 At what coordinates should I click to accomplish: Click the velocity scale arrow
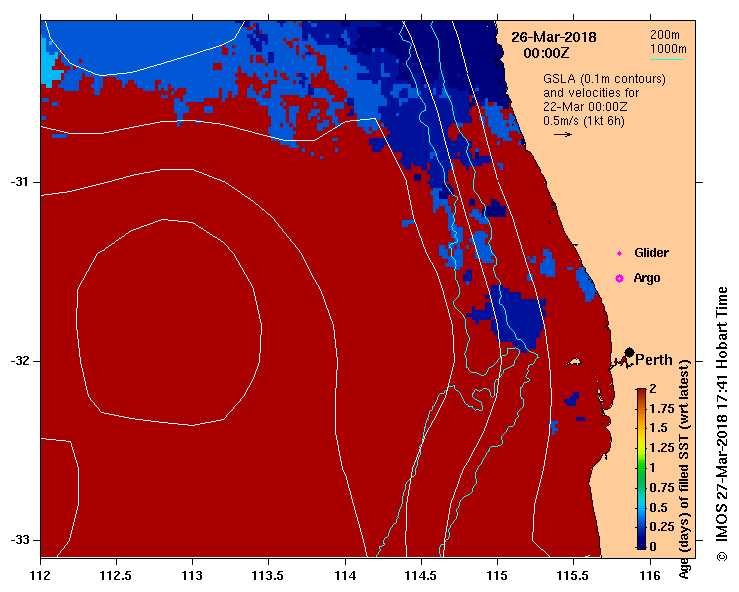click(x=563, y=134)
